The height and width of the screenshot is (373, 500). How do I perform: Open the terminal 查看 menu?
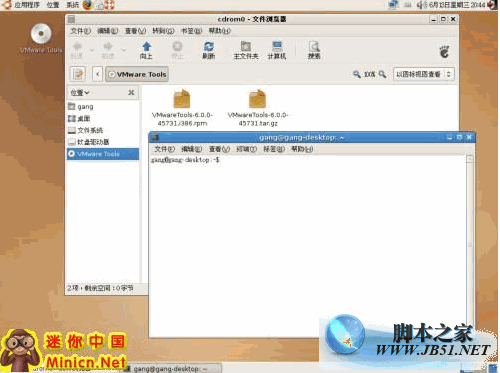219,149
